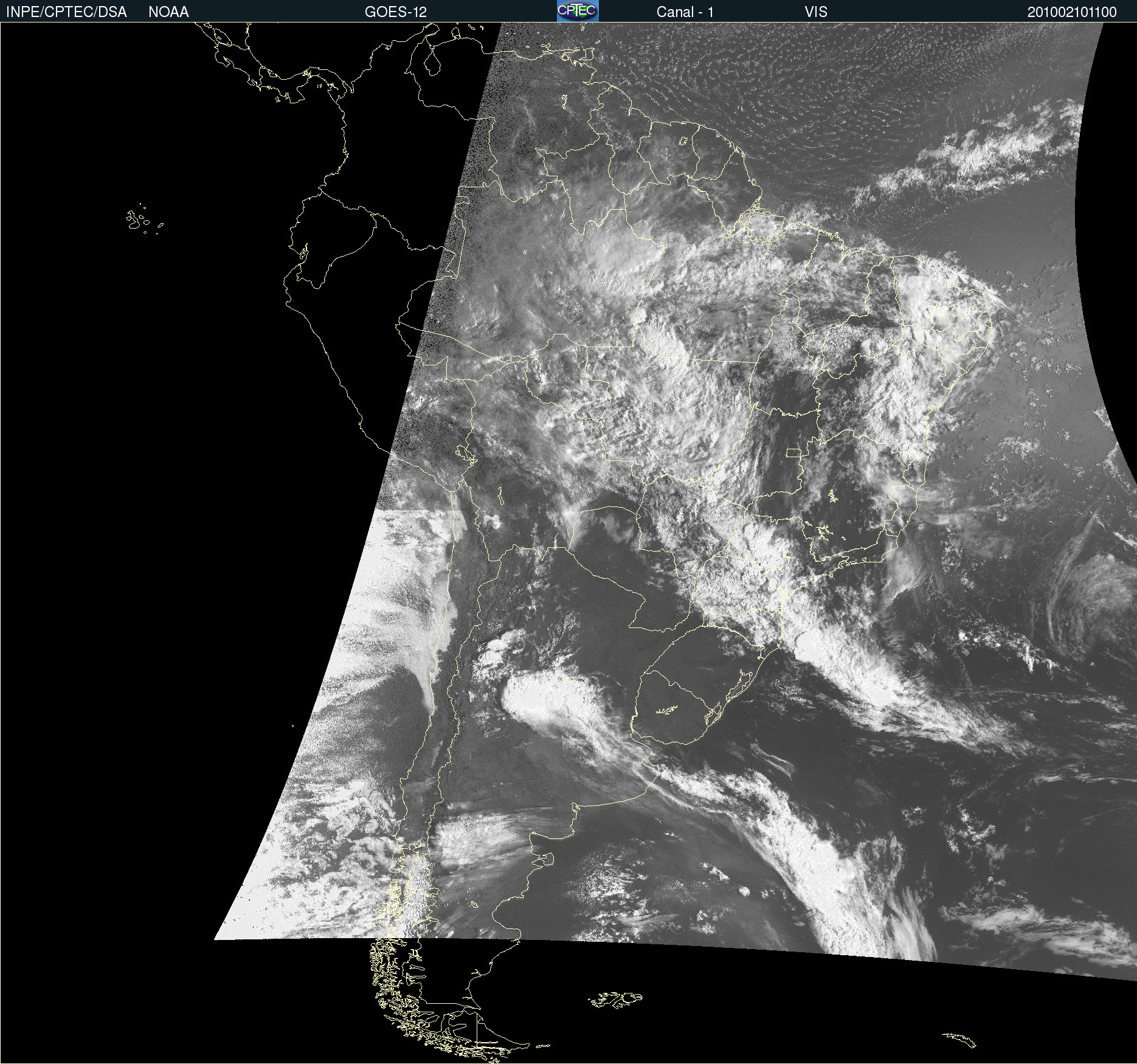This screenshot has height=1064, width=1137.
Task: Click the Canal - 1 label
Action: pyautogui.click(x=685, y=12)
